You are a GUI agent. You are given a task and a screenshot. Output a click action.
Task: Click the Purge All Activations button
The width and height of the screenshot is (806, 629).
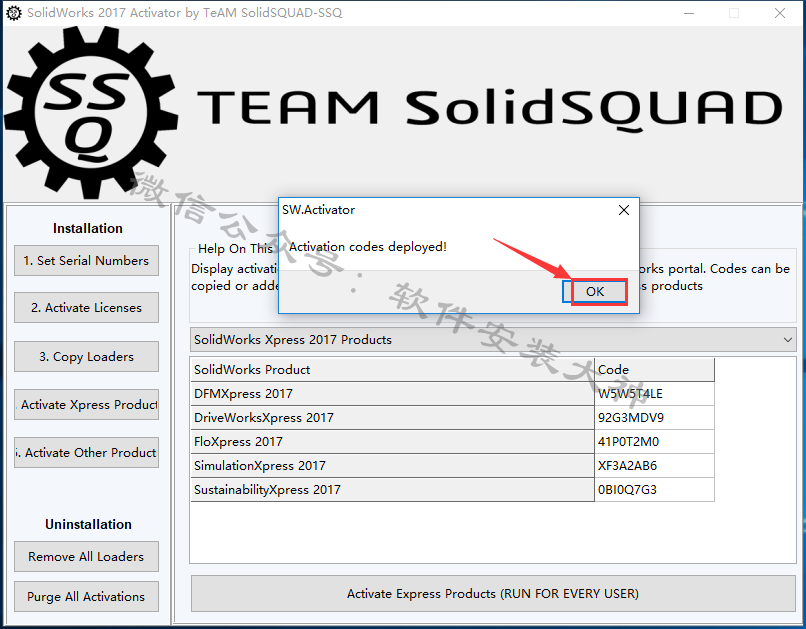[86, 597]
